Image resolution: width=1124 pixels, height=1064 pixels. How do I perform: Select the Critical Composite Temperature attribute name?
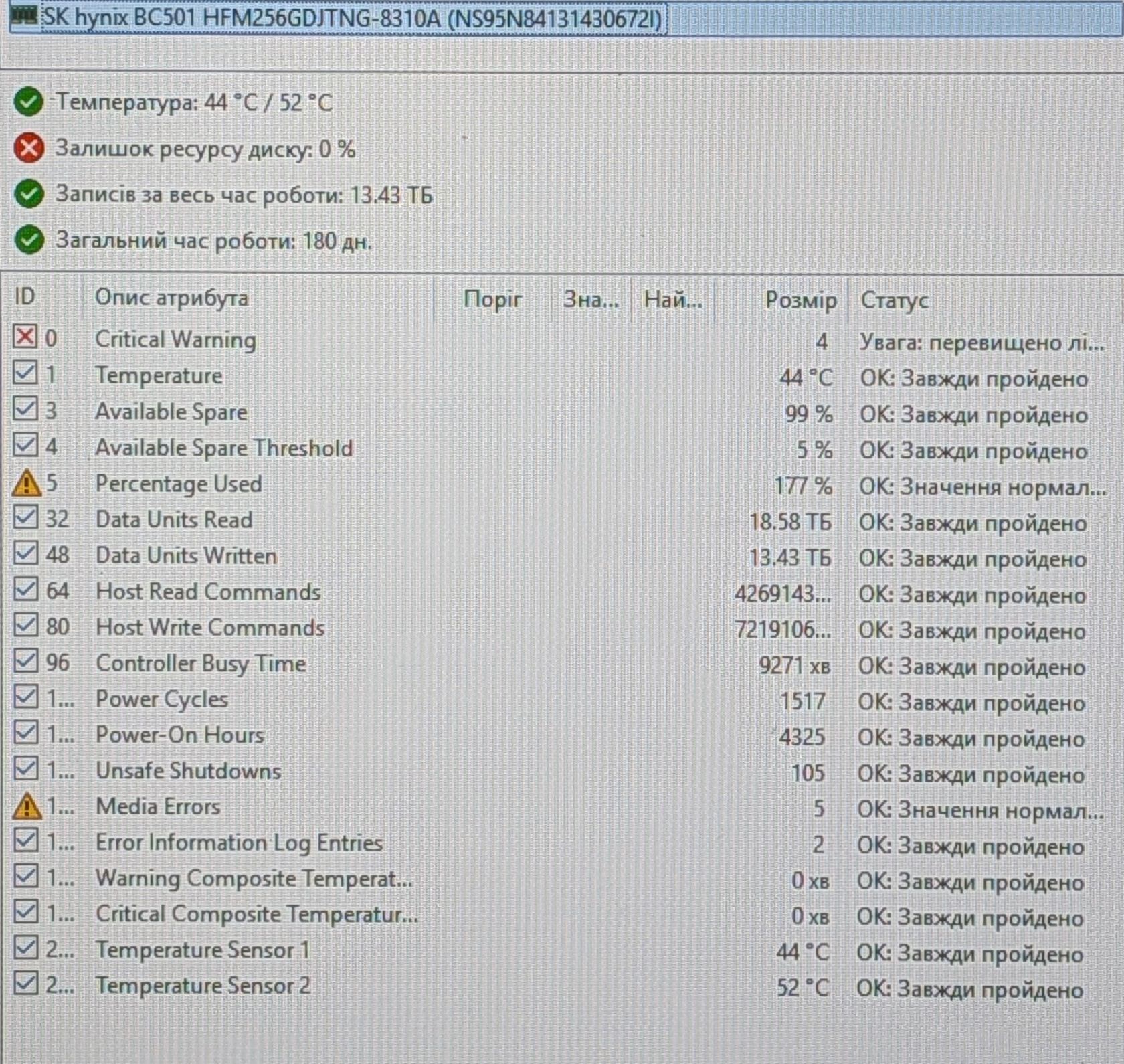[x=257, y=914]
